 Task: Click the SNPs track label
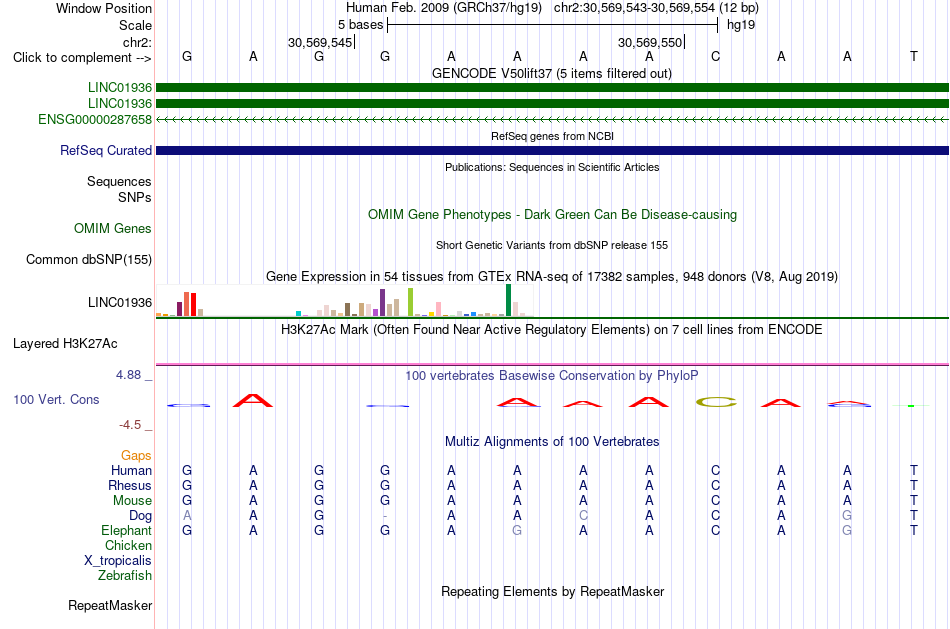coord(135,198)
